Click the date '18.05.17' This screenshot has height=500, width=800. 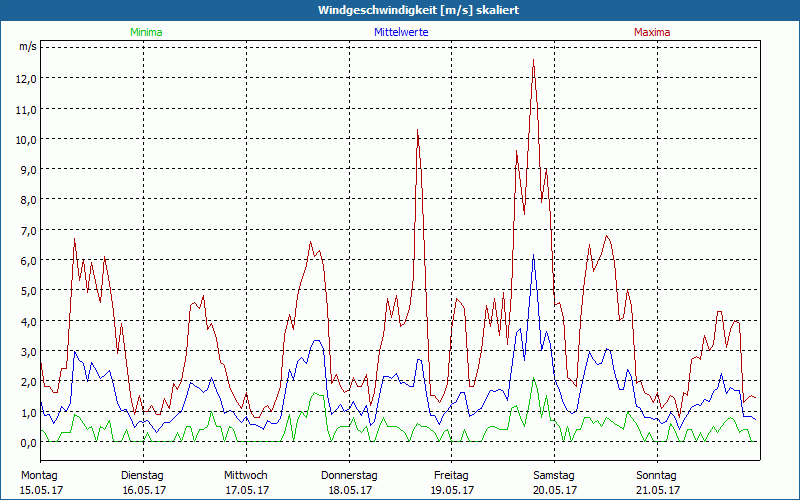350,491
